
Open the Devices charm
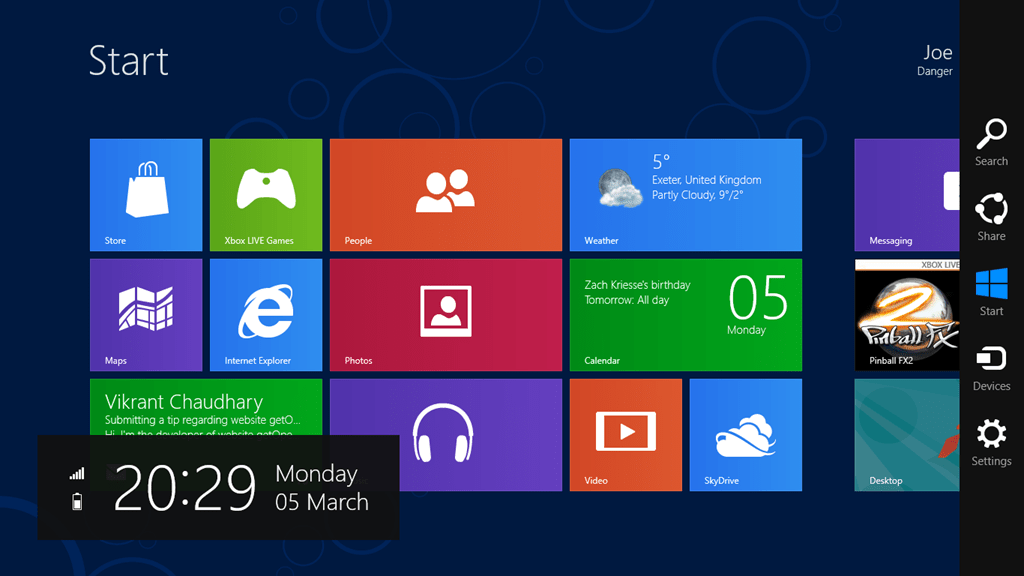[991, 368]
